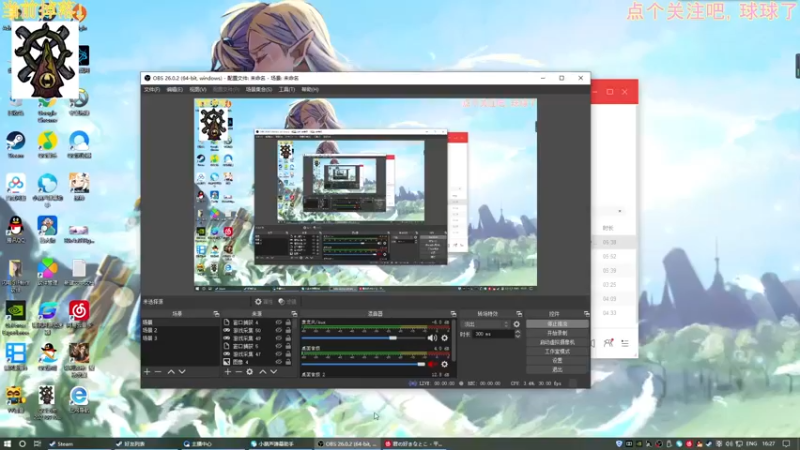Move selected source down
The height and width of the screenshot is (450, 800).
click(x=273, y=372)
